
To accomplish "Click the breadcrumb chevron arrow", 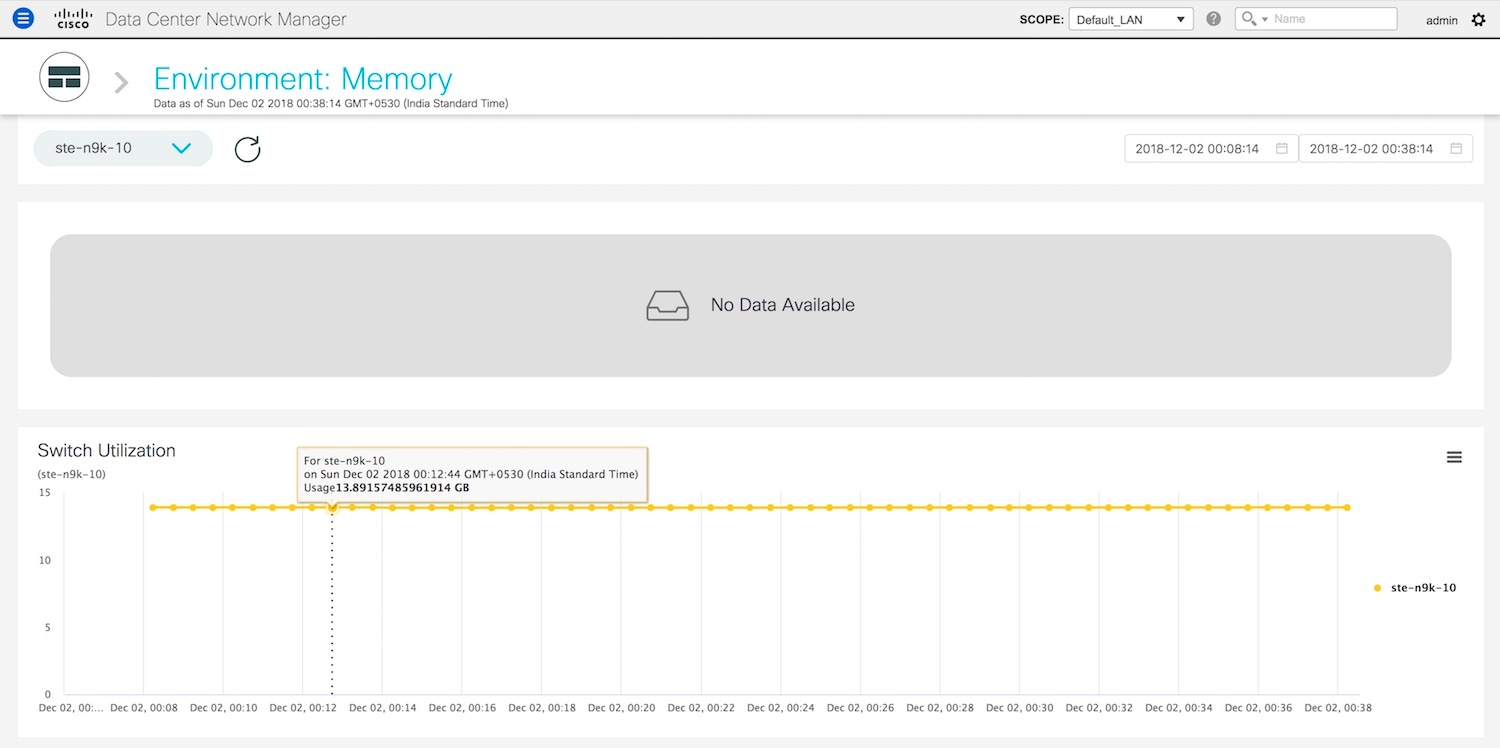I will point(121,82).
